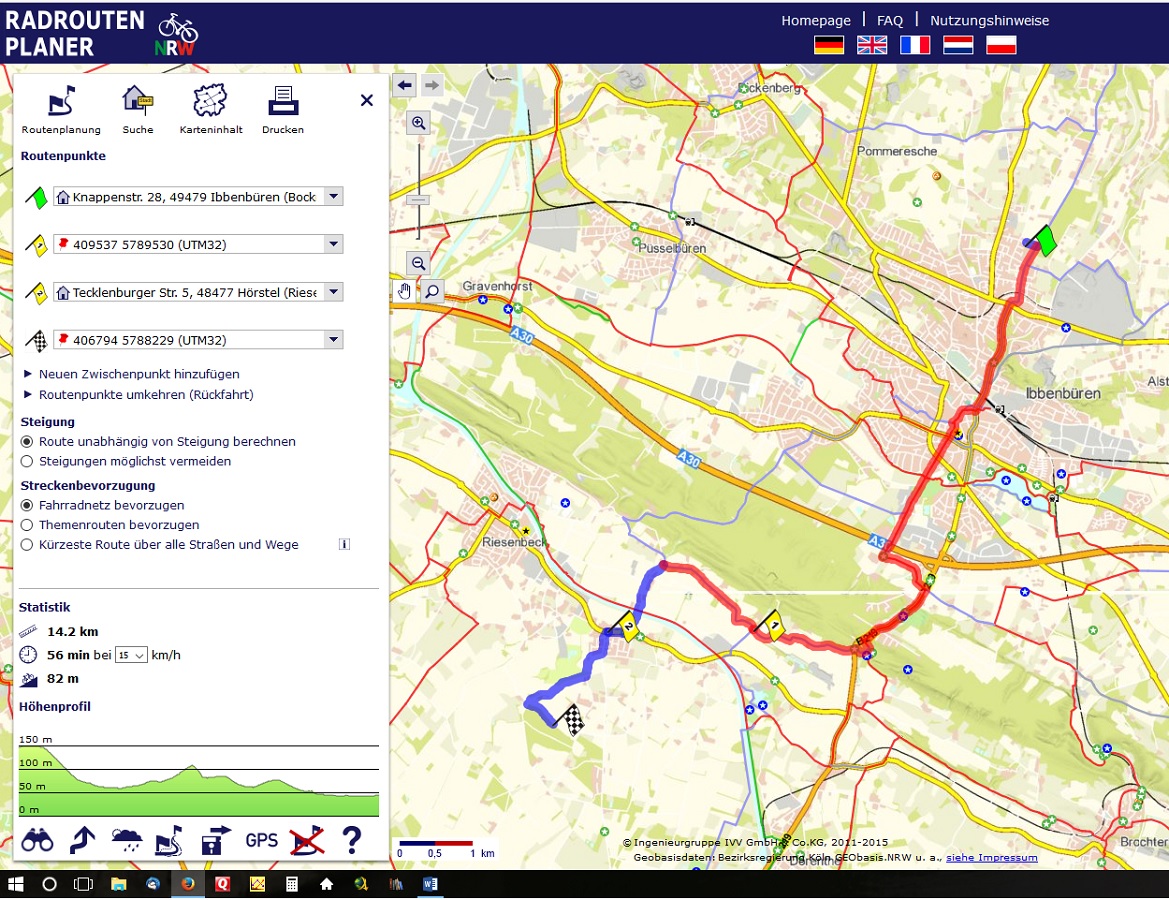Image resolution: width=1169 pixels, height=900 pixels.
Task: Click the GPS export icon
Action: (x=262, y=840)
